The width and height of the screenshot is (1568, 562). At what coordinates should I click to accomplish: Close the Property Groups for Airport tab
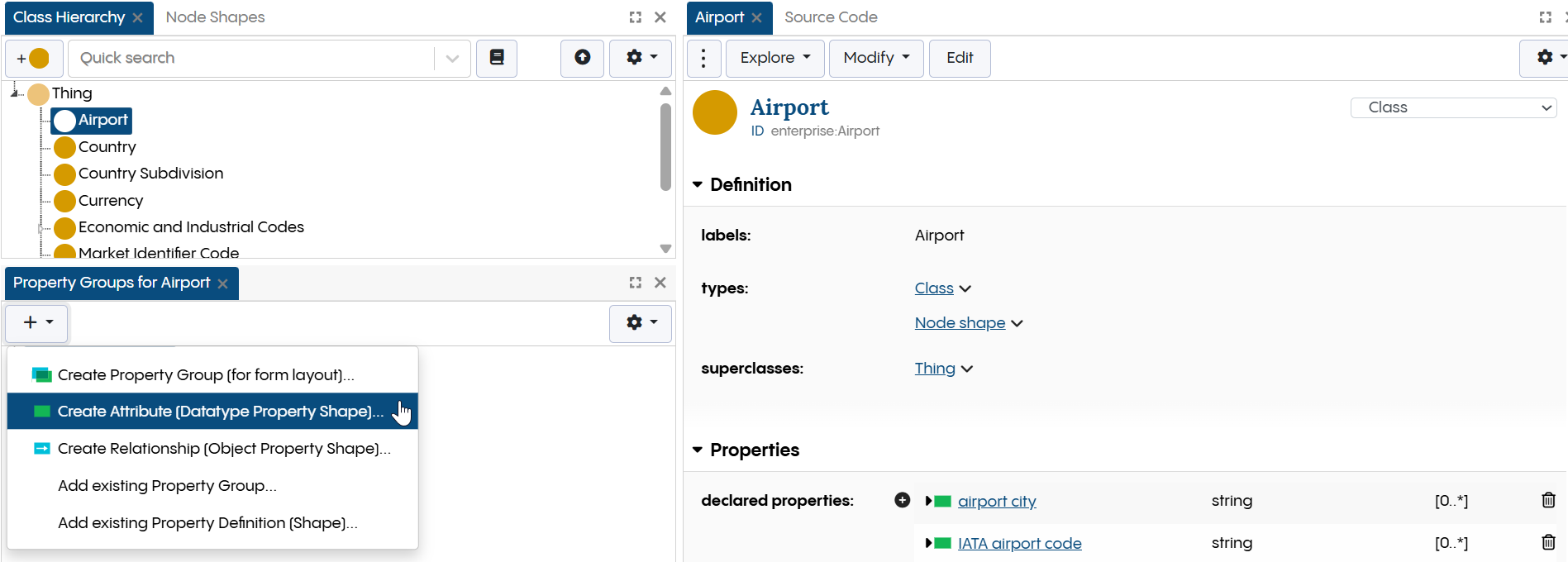[222, 283]
